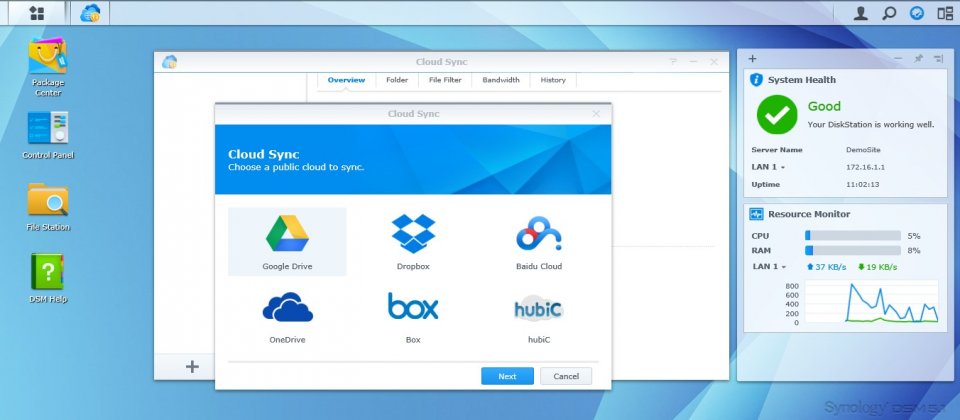Minimize the widget panel
960x420 pixels.
coord(898,59)
